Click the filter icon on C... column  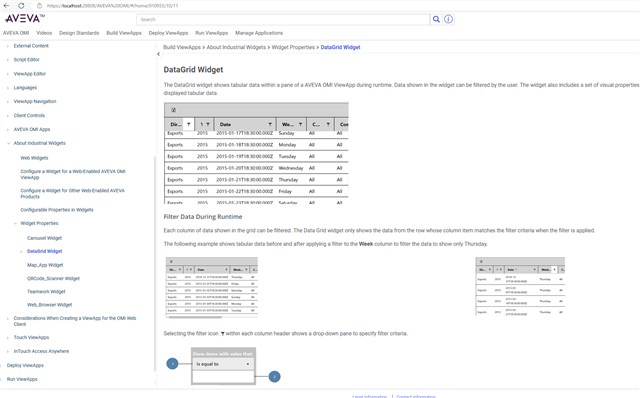pyautogui.click(x=328, y=124)
